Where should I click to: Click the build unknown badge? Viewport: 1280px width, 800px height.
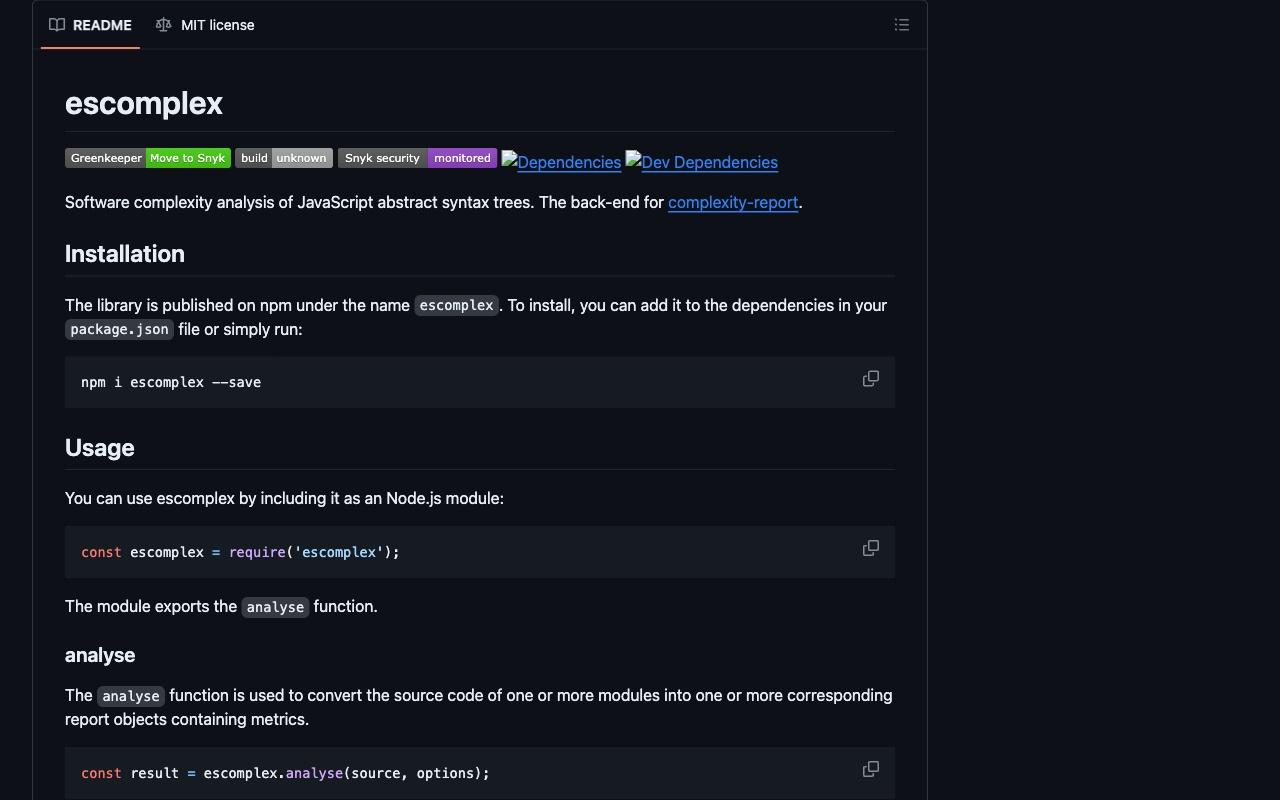(x=284, y=158)
